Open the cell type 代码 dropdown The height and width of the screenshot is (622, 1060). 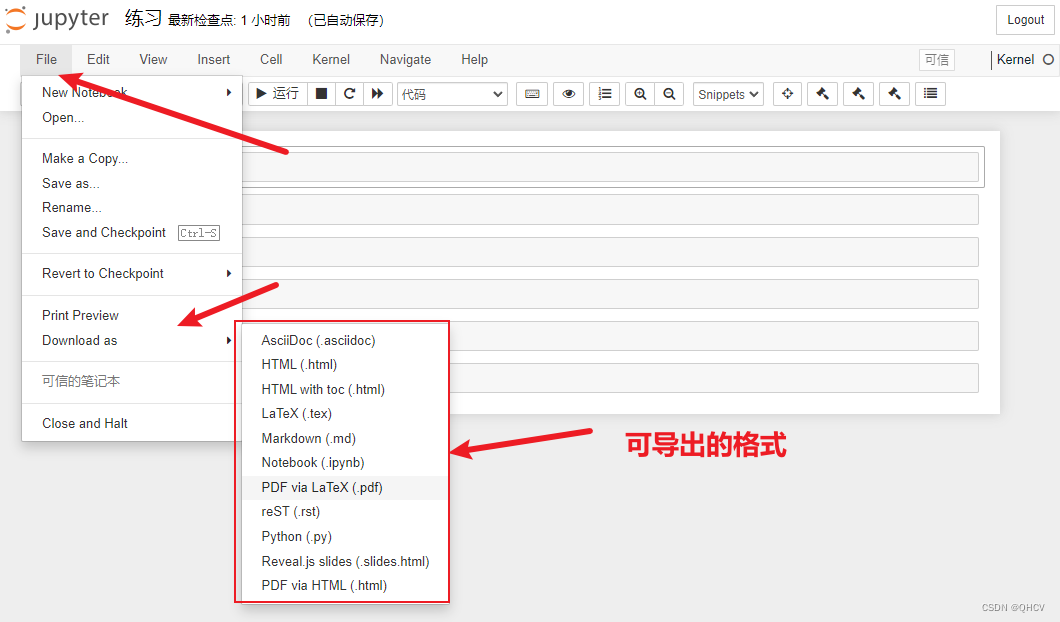(x=452, y=94)
